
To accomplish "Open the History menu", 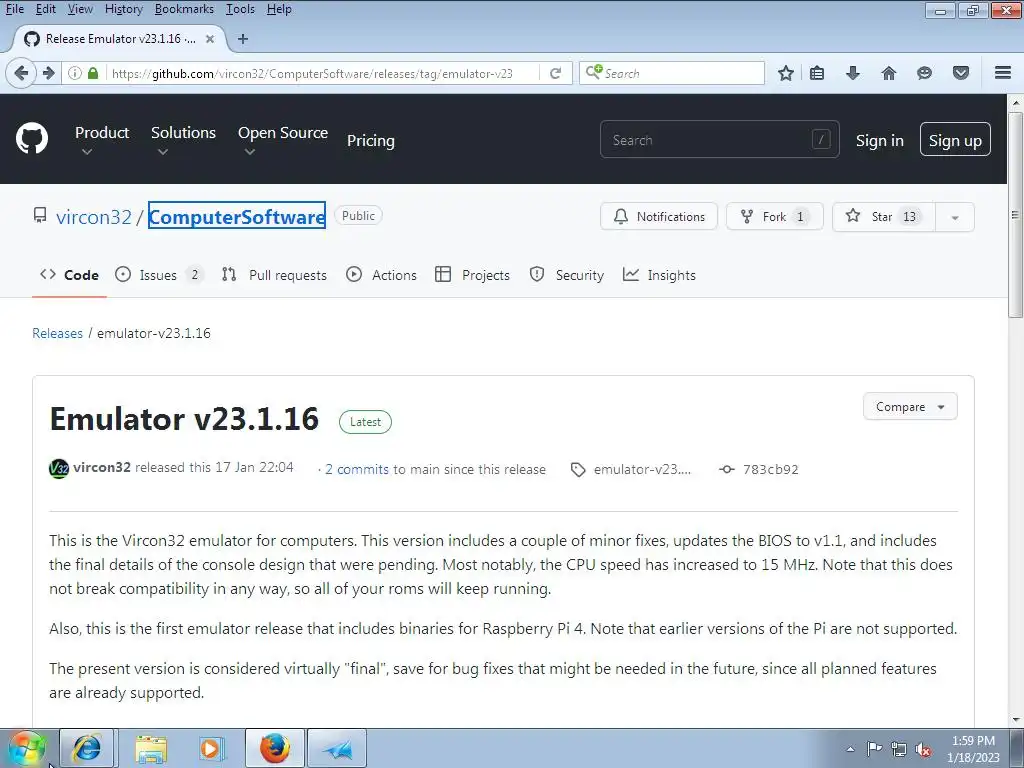I will [123, 9].
